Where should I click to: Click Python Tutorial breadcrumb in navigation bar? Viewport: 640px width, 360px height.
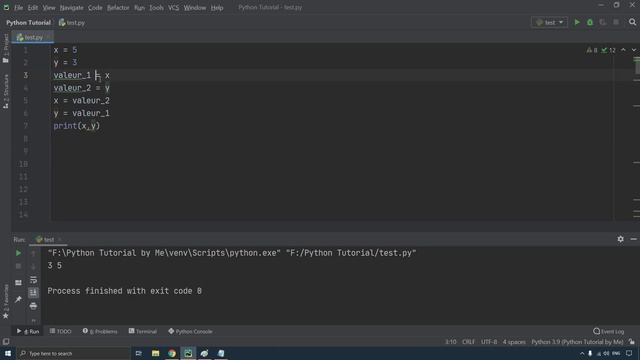pyautogui.click(x=28, y=23)
